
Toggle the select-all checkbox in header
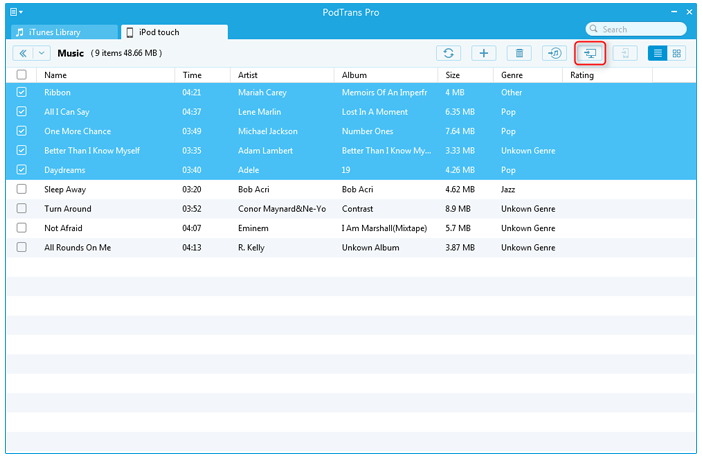click(x=21, y=75)
